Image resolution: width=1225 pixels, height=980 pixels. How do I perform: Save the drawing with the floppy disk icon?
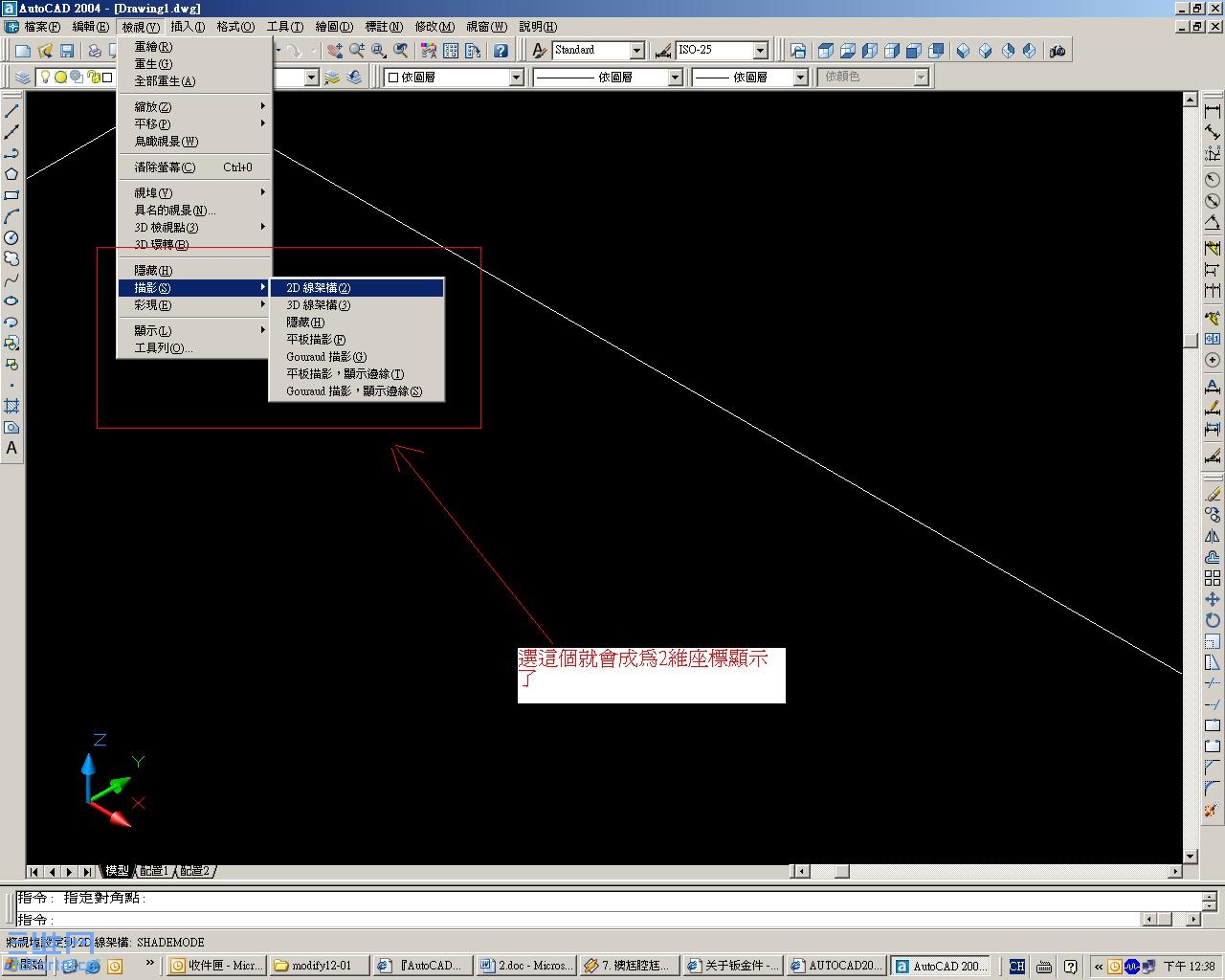tap(67, 51)
